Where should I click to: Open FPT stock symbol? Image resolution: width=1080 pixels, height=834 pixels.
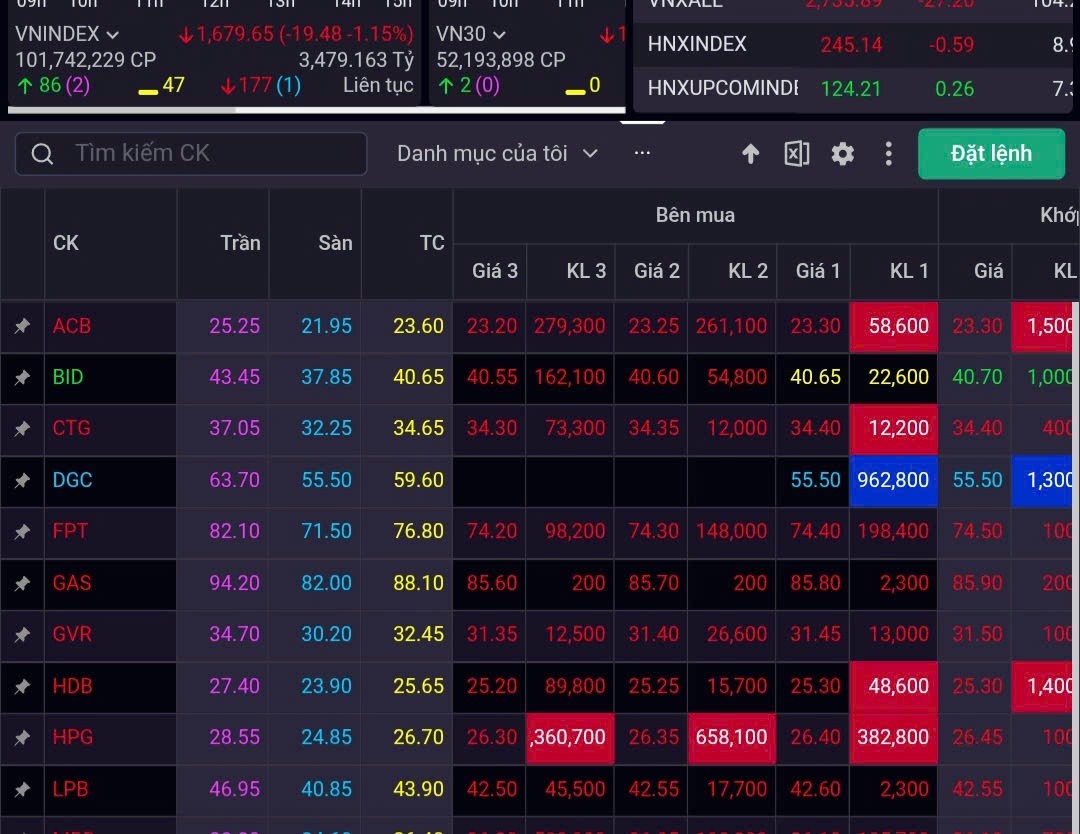(70, 532)
